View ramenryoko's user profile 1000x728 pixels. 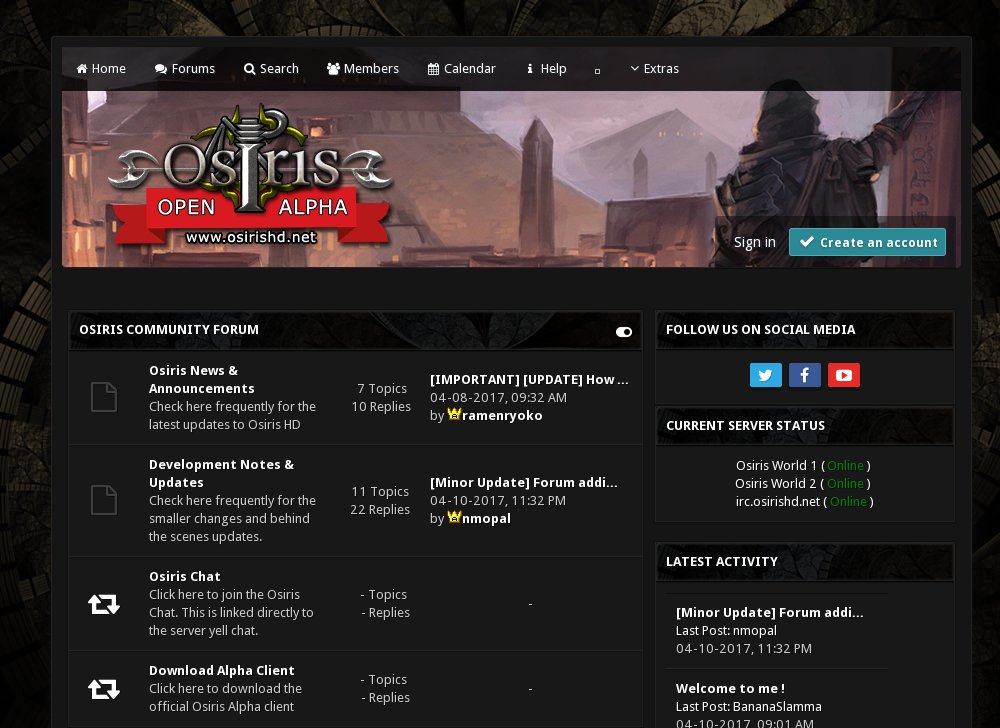pyautogui.click(x=502, y=415)
